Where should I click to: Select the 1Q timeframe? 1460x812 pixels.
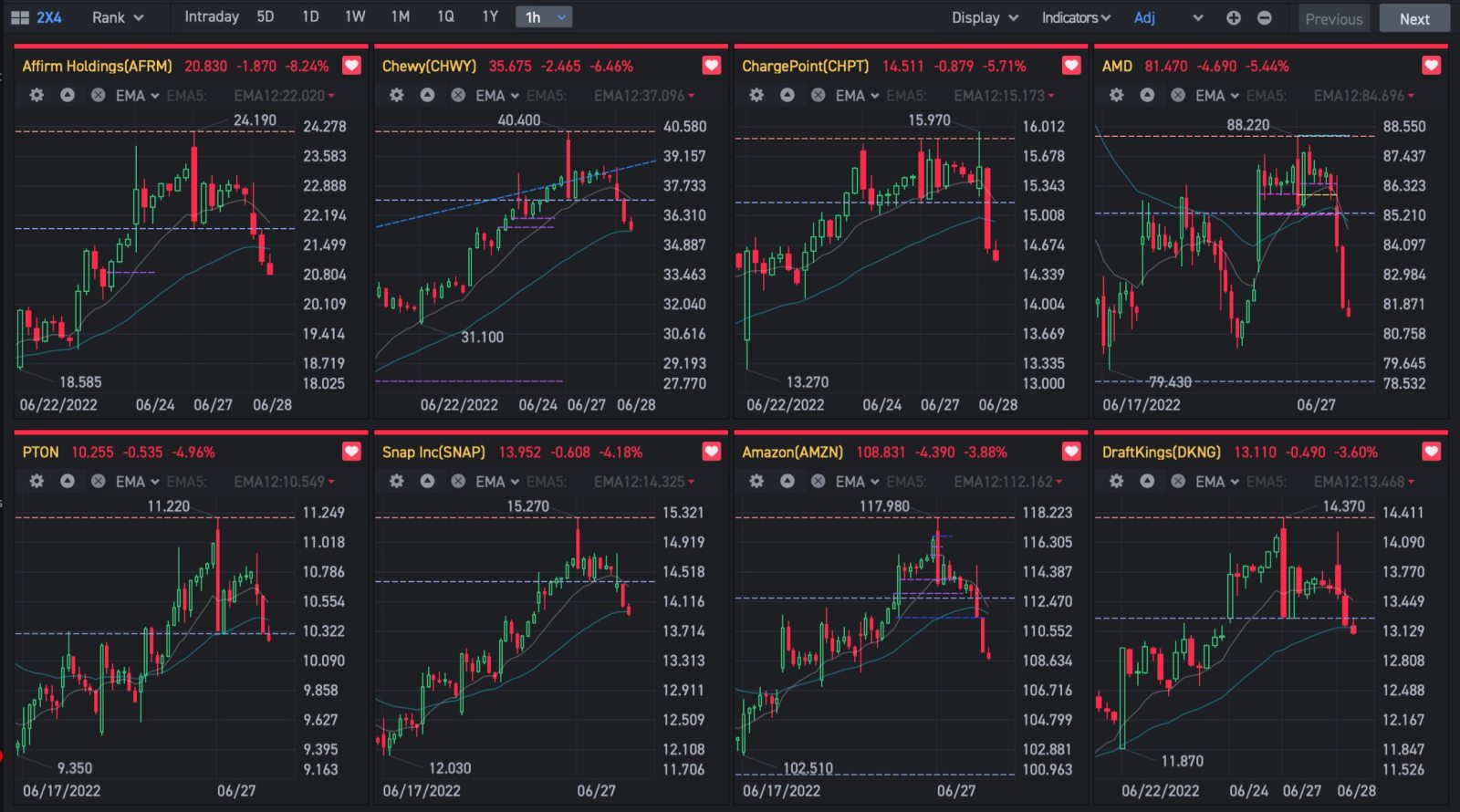click(445, 16)
